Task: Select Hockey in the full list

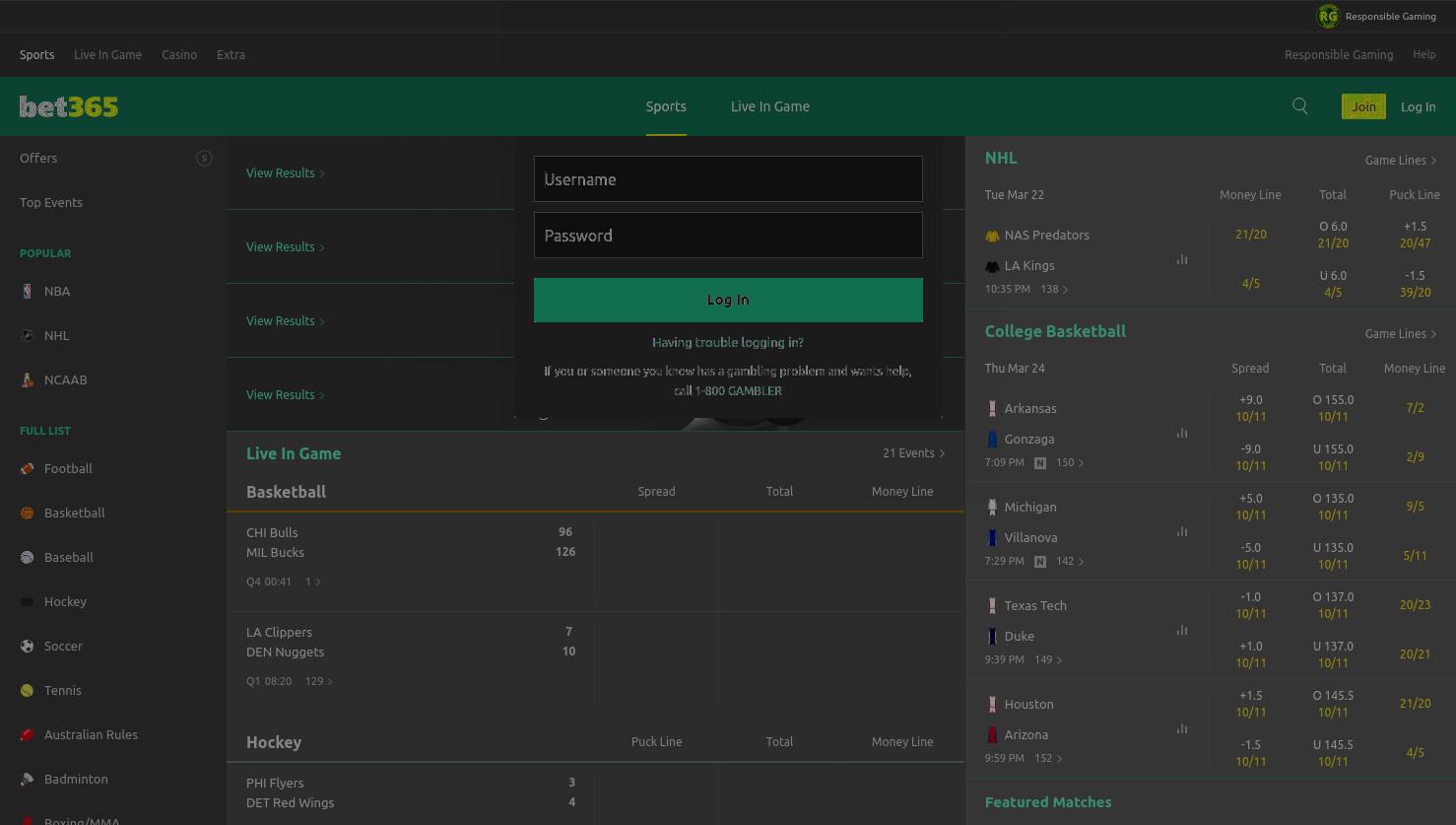Action: (65, 601)
